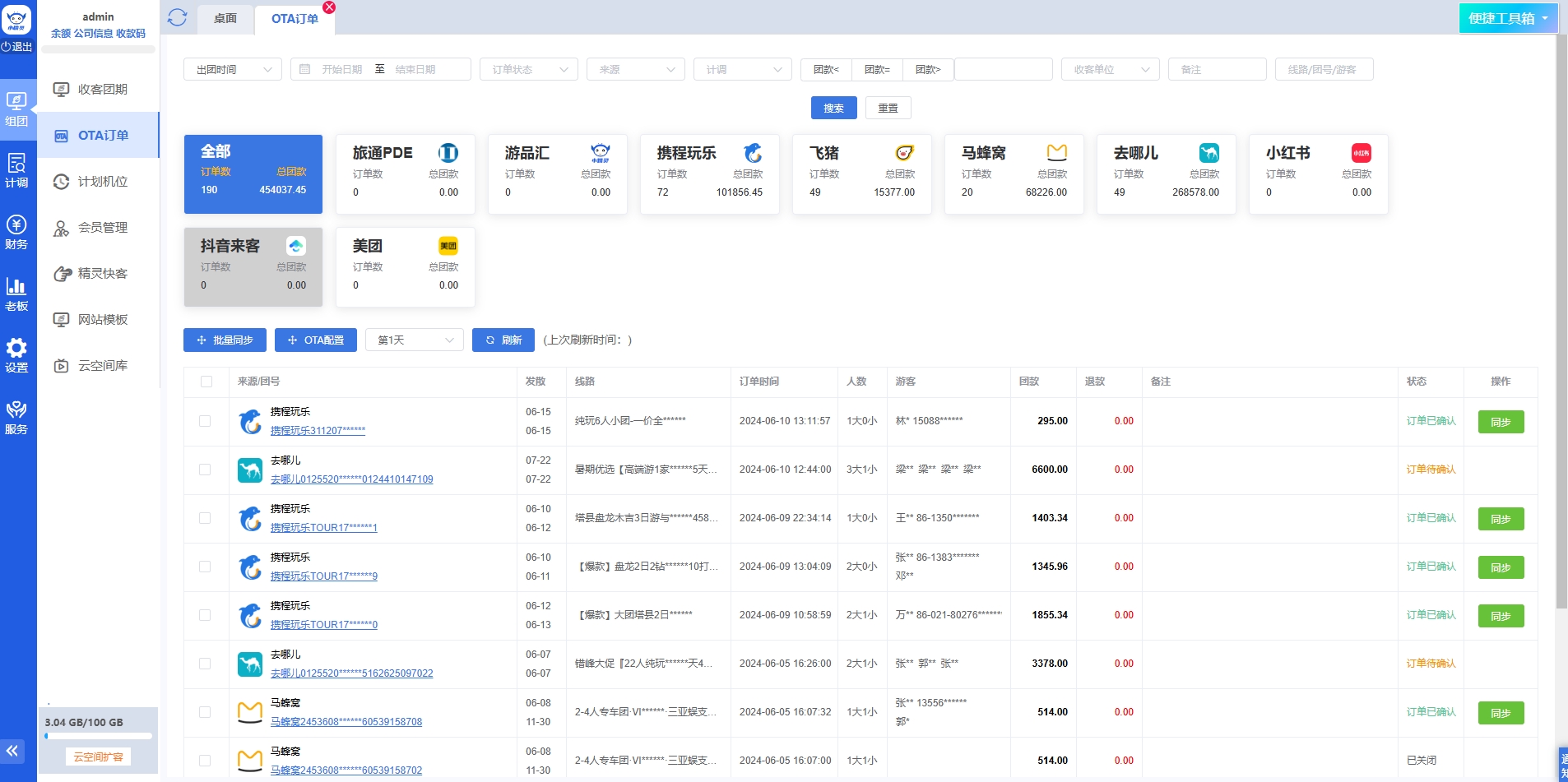Click the 开始日期 date field

point(342,69)
